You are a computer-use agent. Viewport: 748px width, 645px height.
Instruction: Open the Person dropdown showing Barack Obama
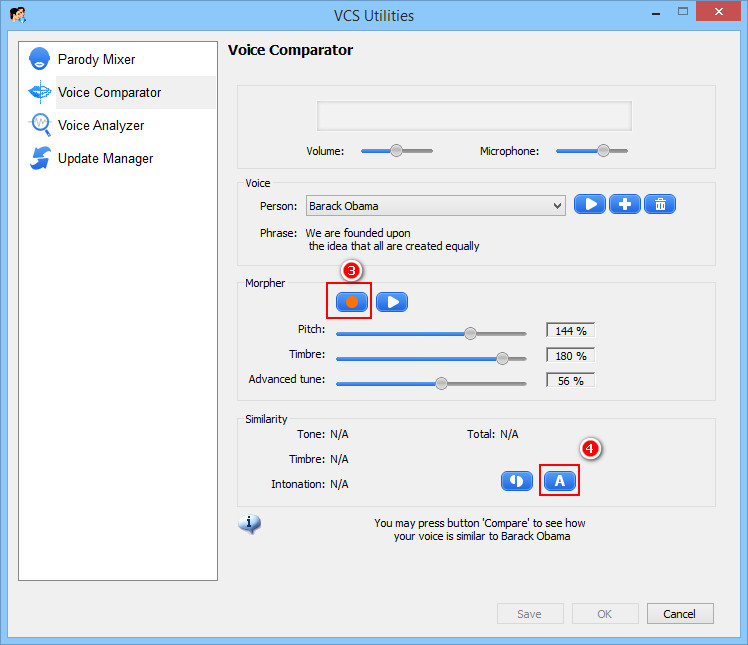436,206
